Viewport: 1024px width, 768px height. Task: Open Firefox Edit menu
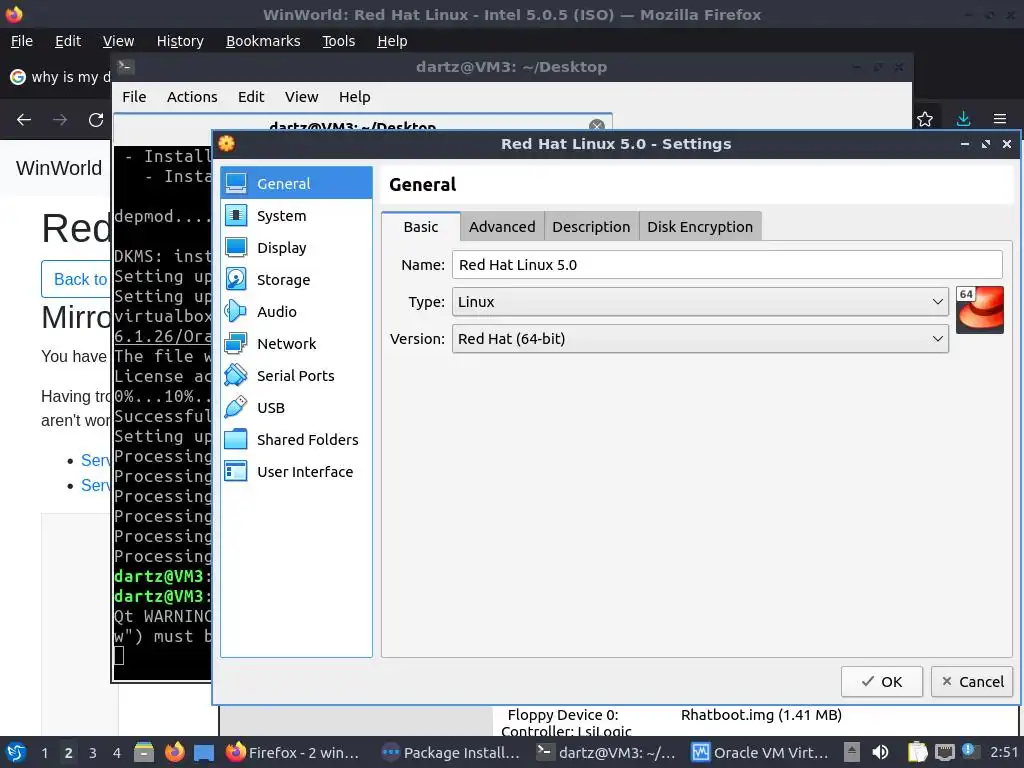tap(68, 41)
